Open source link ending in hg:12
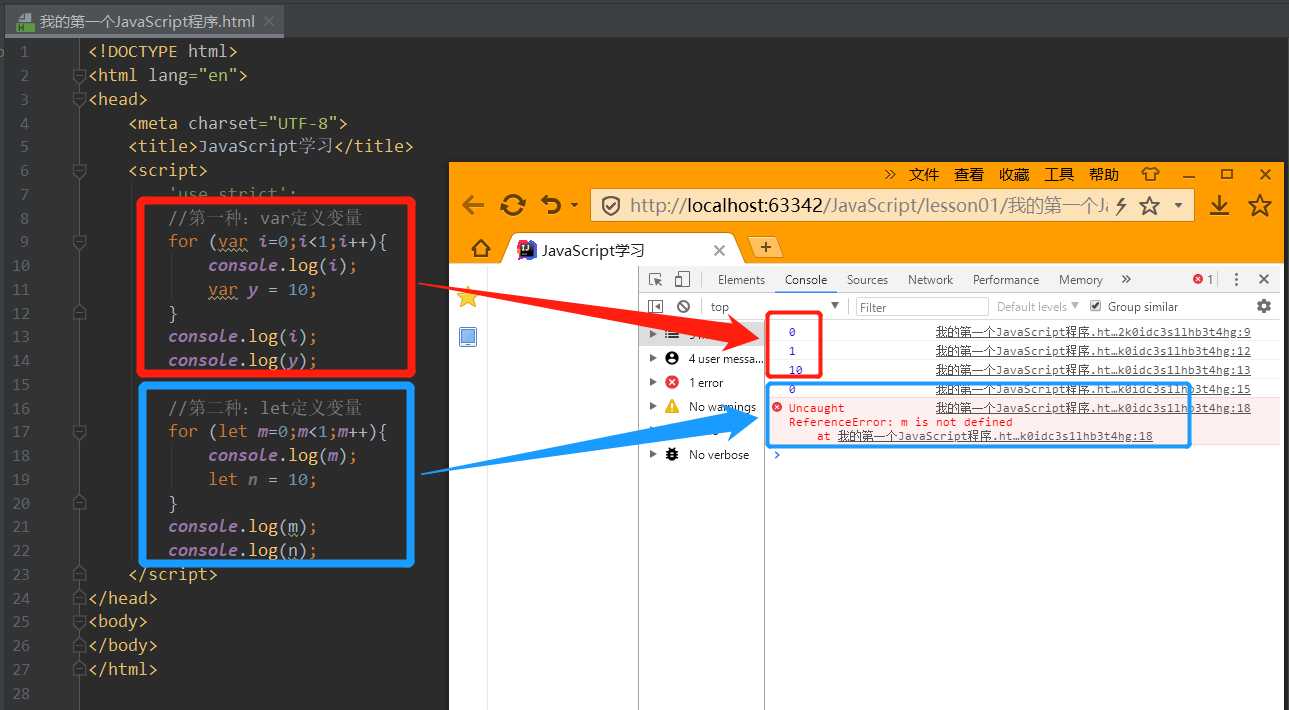Viewport: 1289px width, 710px height. click(x=1093, y=351)
